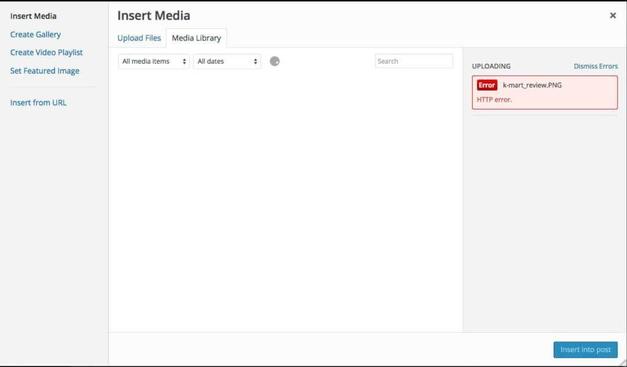627x367 pixels.
Task: Open the All dates filter dropdown
Action: [x=227, y=61]
